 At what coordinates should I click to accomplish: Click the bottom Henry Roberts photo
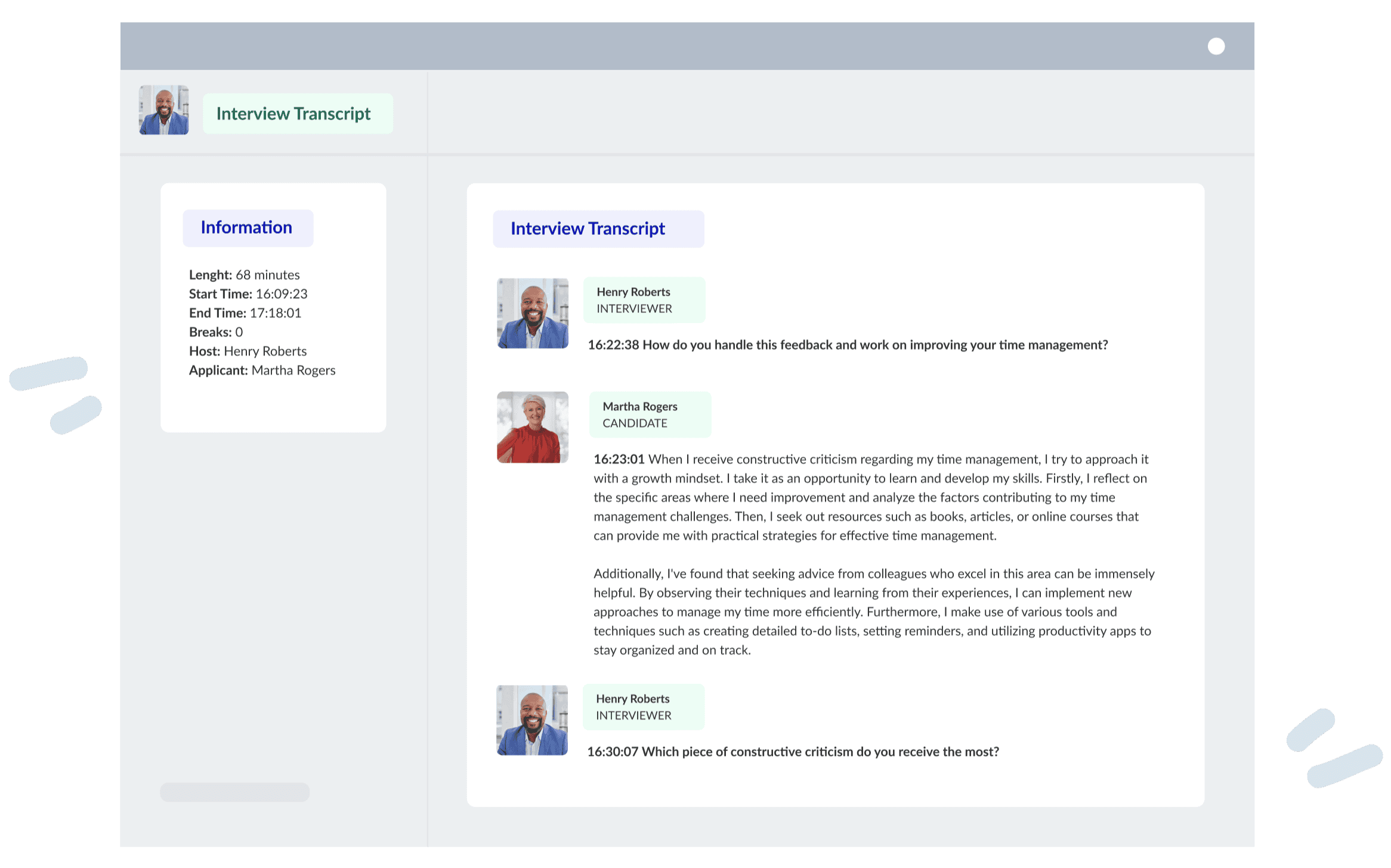[x=531, y=720]
